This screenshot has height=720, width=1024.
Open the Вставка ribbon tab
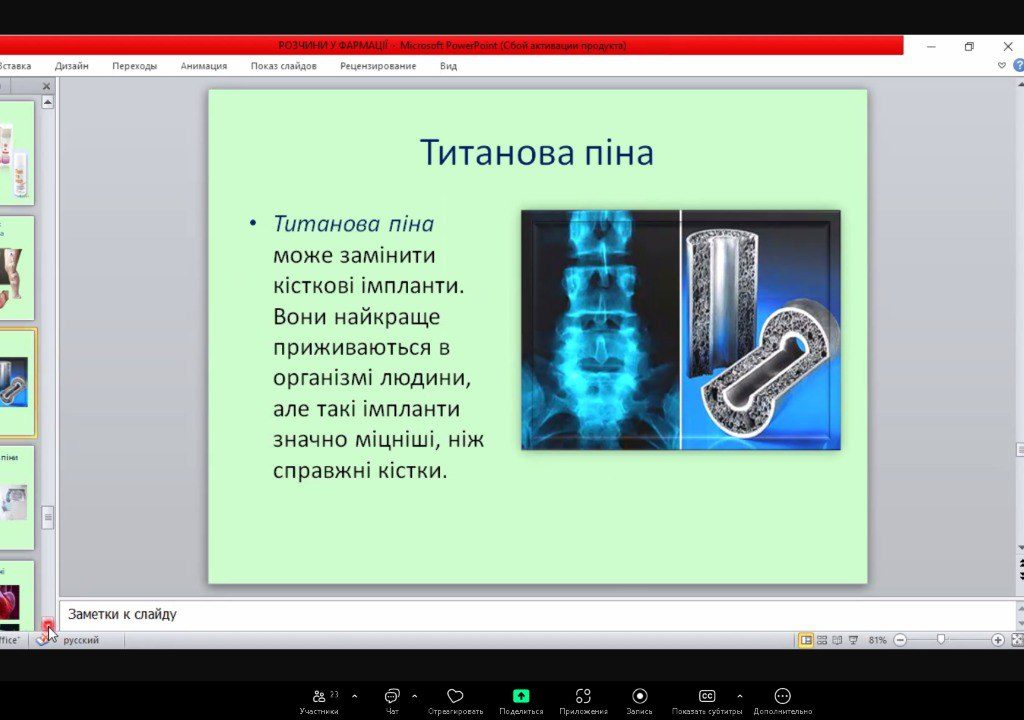(x=14, y=66)
